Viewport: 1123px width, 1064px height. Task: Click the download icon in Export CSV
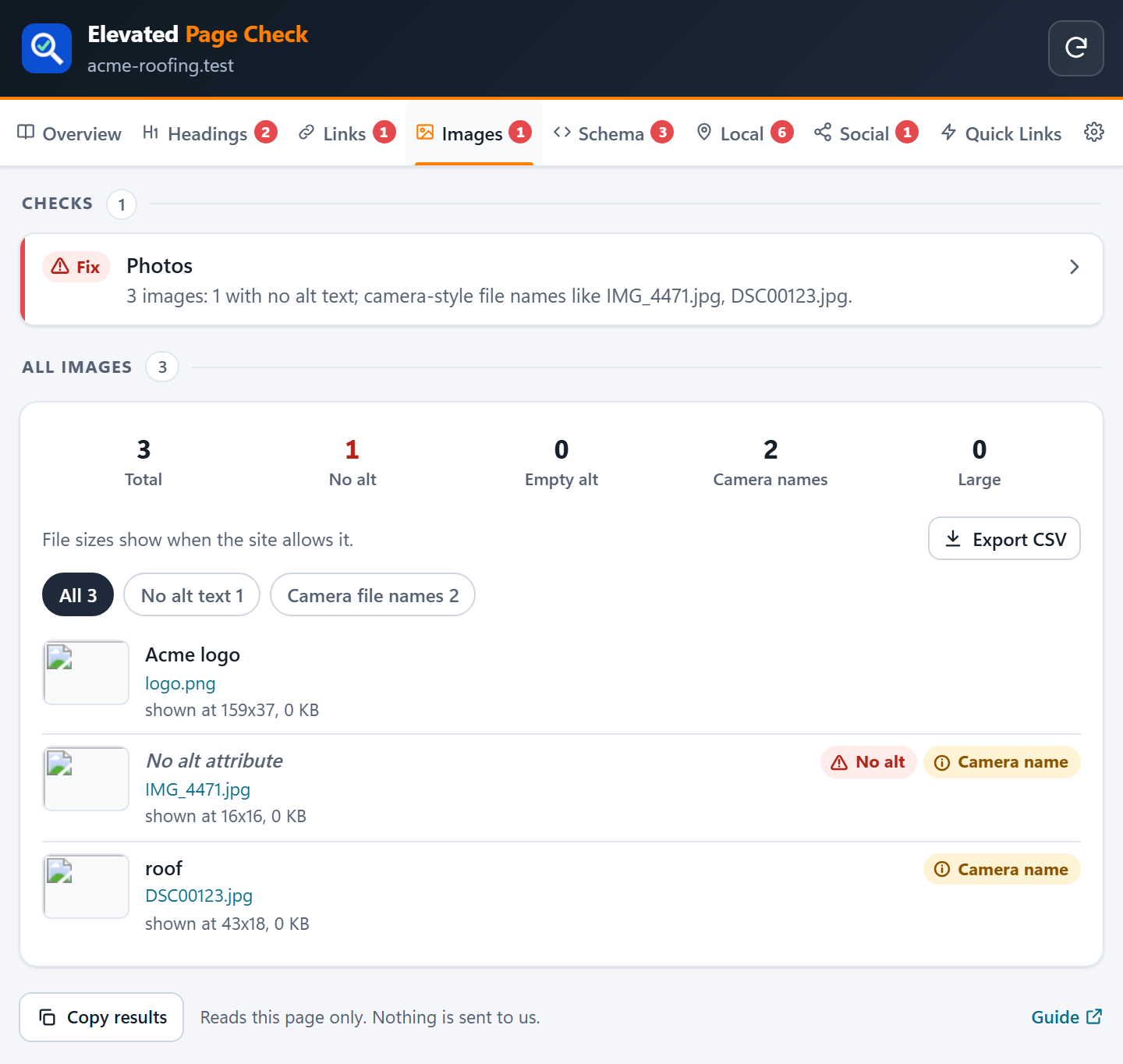pyautogui.click(x=953, y=539)
